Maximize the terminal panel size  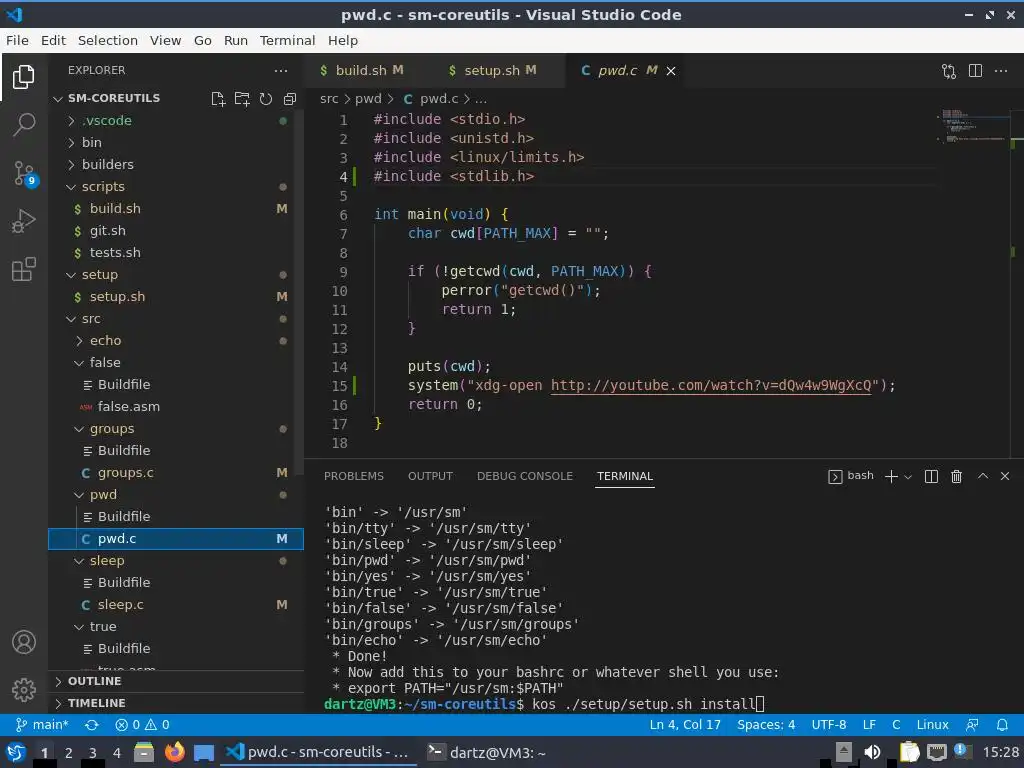[983, 476]
